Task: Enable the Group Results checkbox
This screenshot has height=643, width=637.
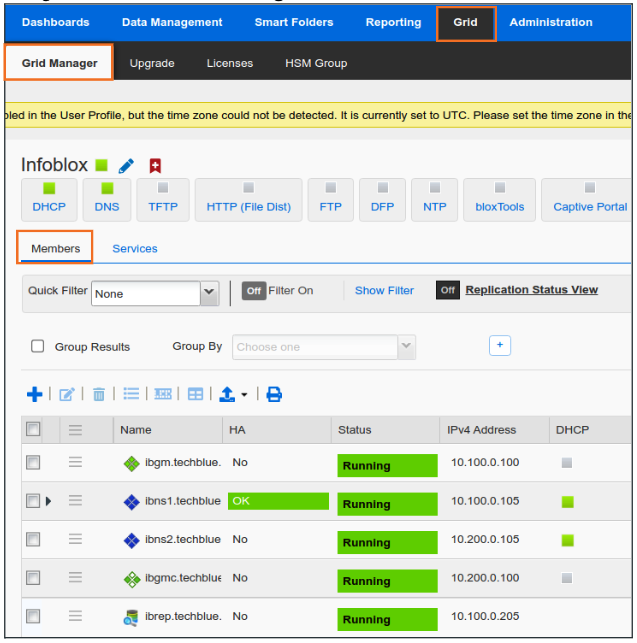Action: pyautogui.click(x=38, y=347)
